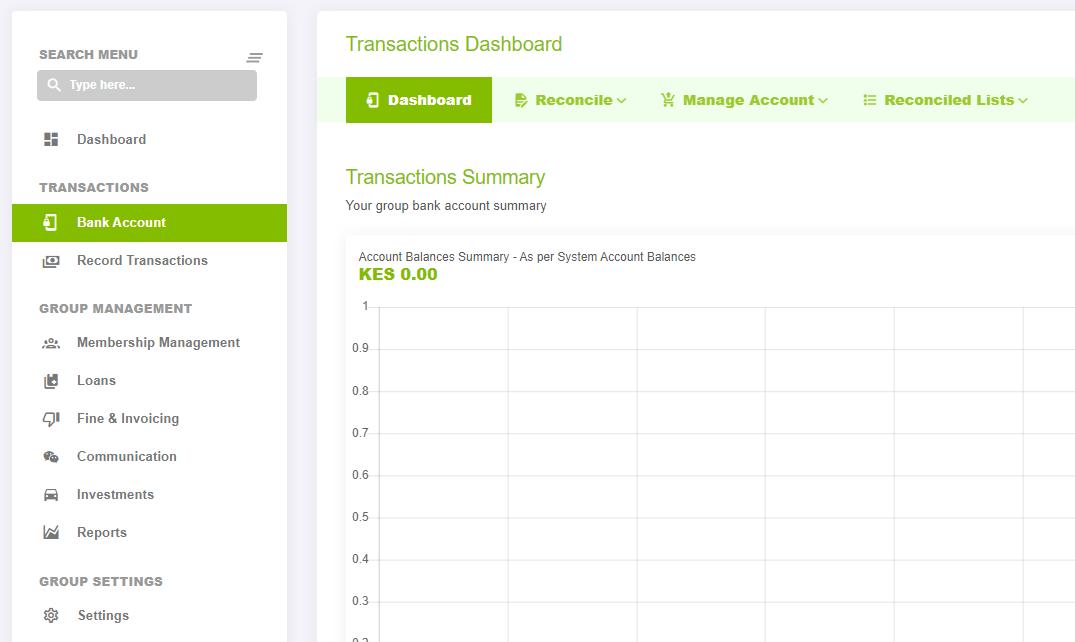Open Bank Account in sidebar

click(x=149, y=223)
